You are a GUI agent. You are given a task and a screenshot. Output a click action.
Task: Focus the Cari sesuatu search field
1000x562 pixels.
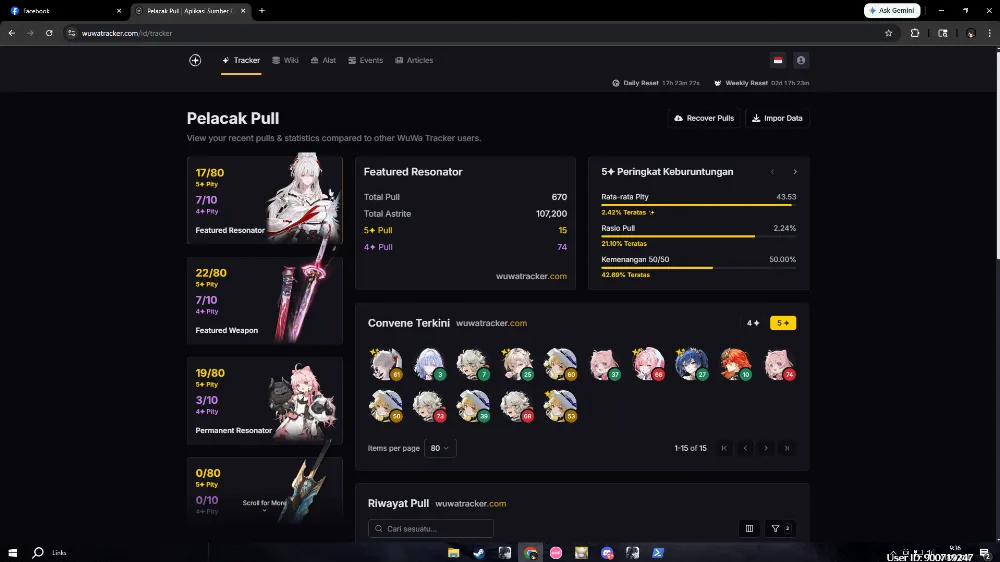click(x=430, y=528)
